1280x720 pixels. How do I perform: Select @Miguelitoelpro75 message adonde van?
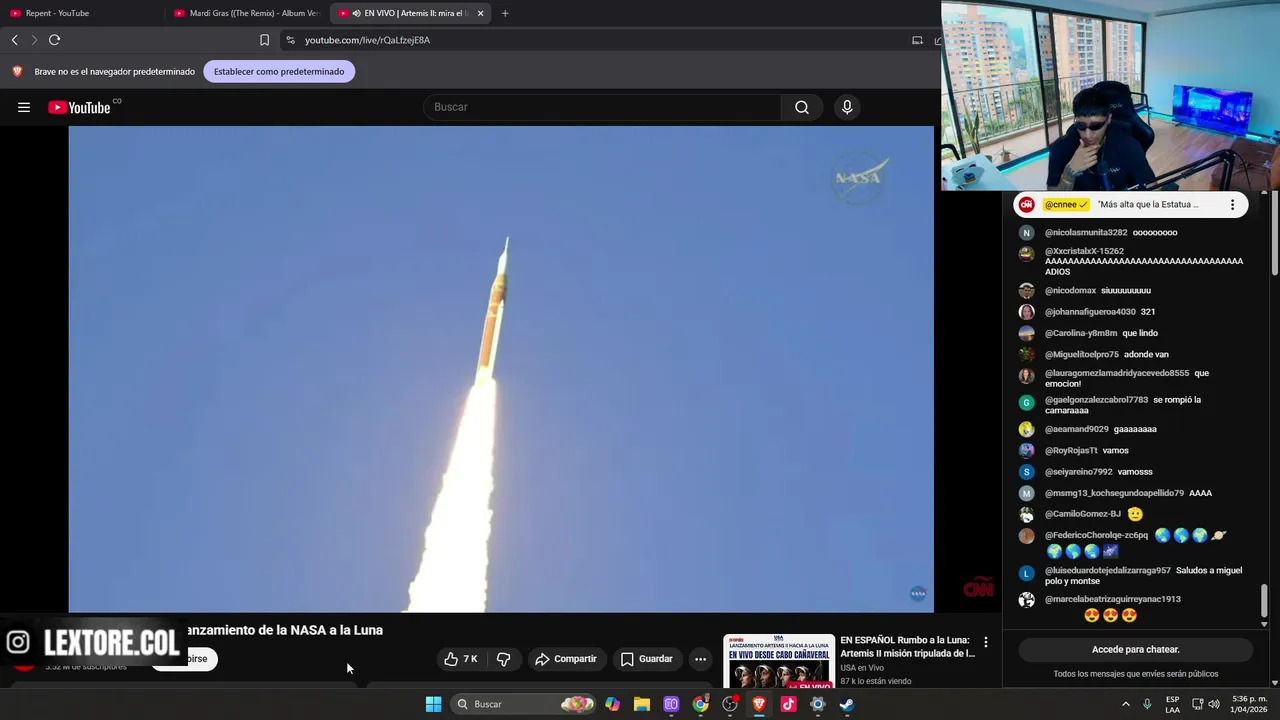click(1106, 354)
